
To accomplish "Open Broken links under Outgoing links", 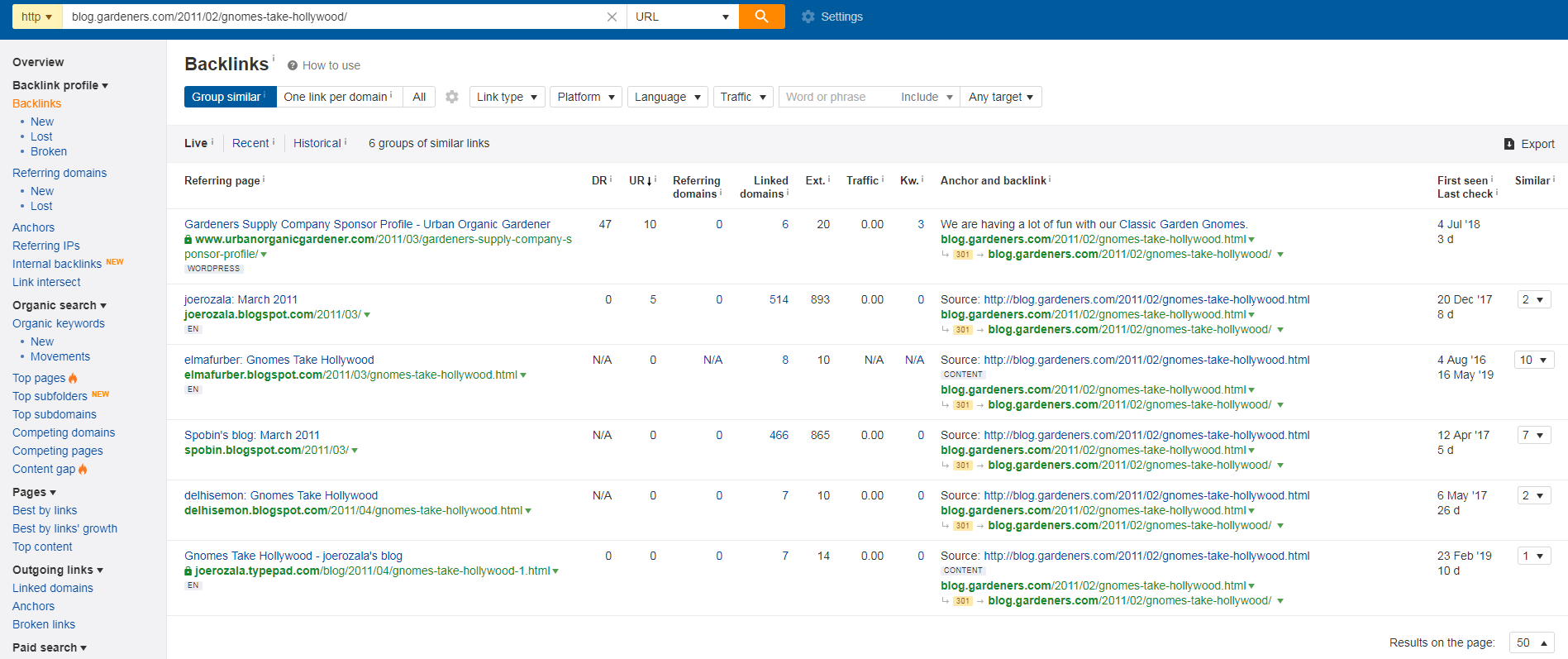I will [x=44, y=624].
